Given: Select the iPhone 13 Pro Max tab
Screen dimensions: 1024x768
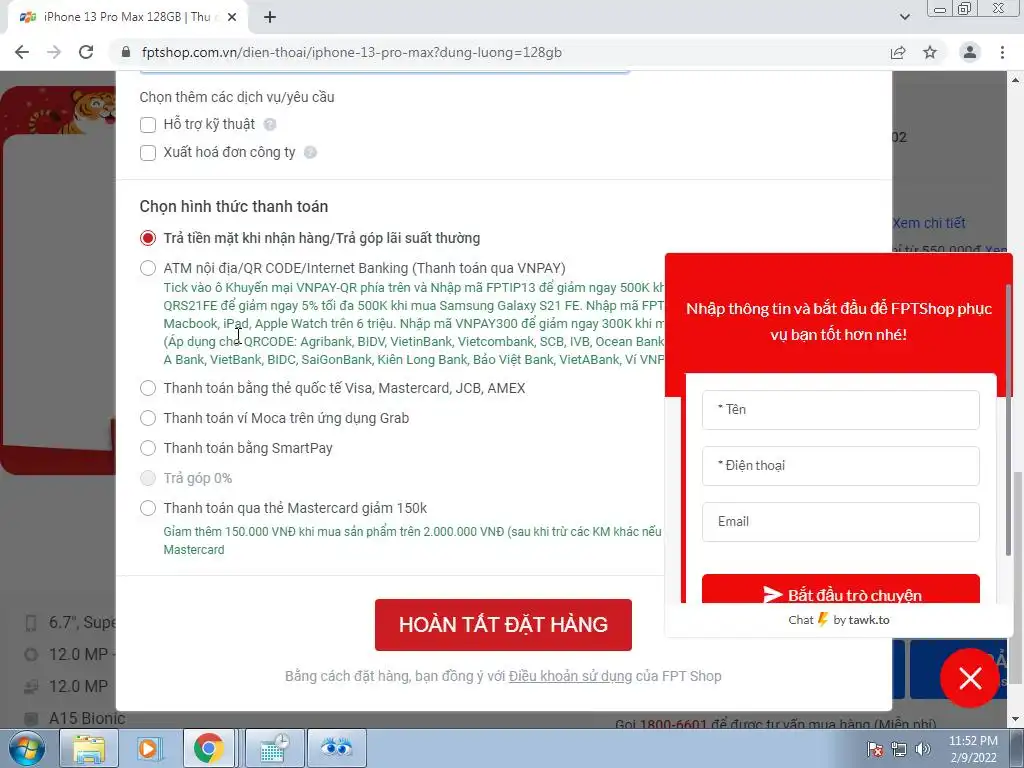Looking at the screenshot, I should click(127, 17).
